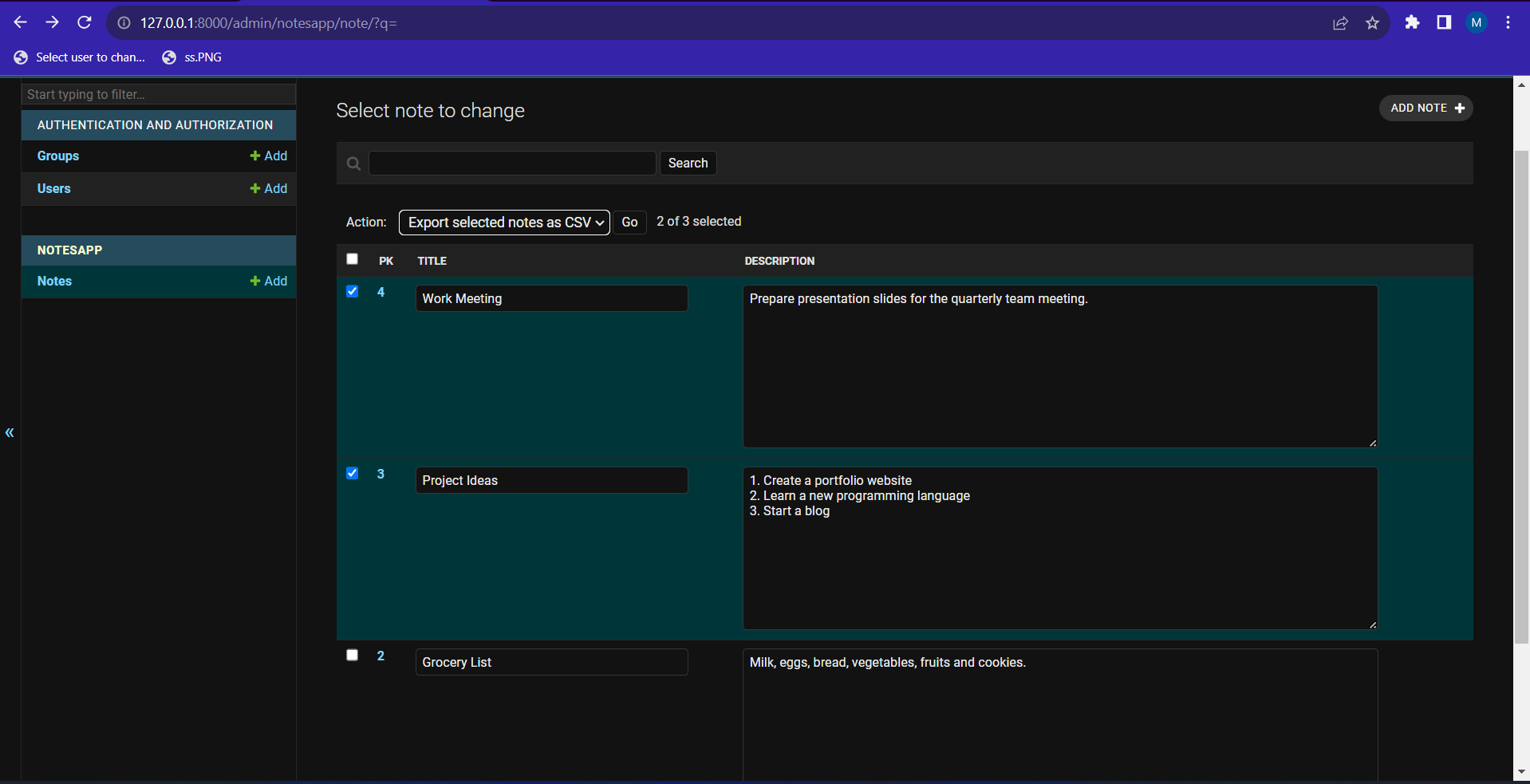Reload the current admin page
The image size is (1530, 784).
(84, 22)
